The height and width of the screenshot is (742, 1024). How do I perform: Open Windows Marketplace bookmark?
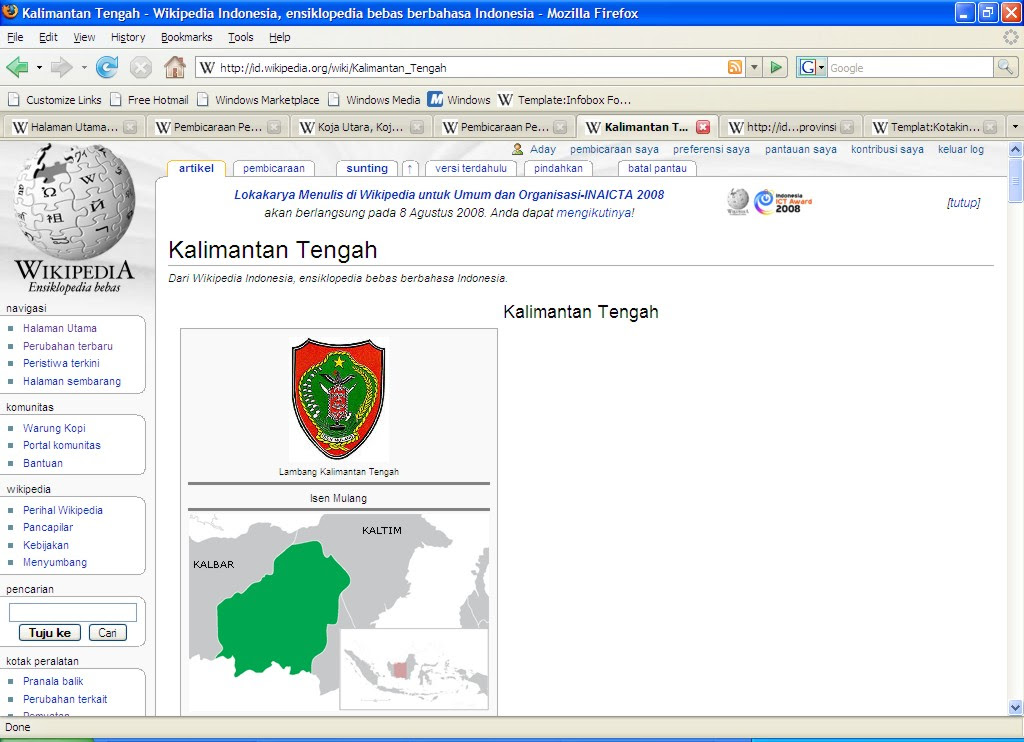pos(259,100)
